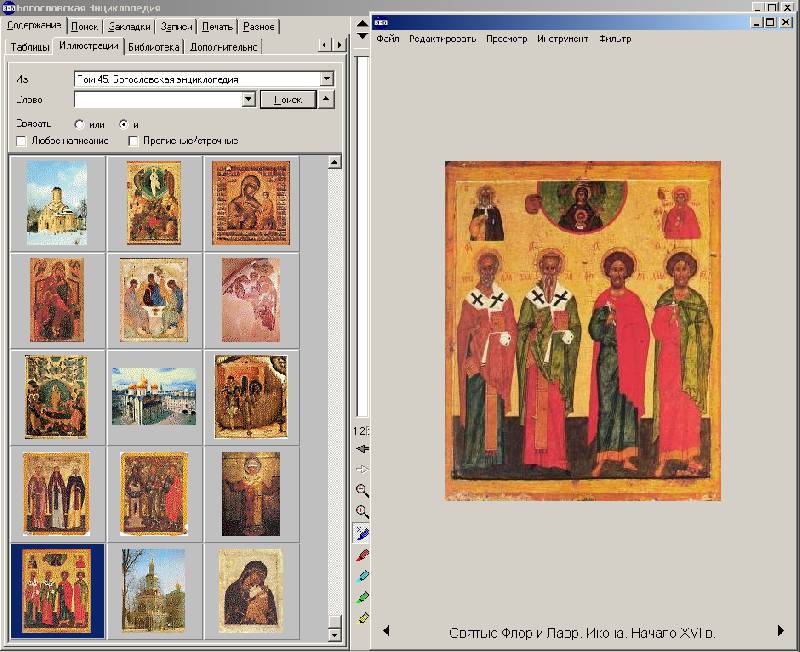Click the zoom out magnifier icon
The image size is (800, 652).
pos(362,491)
